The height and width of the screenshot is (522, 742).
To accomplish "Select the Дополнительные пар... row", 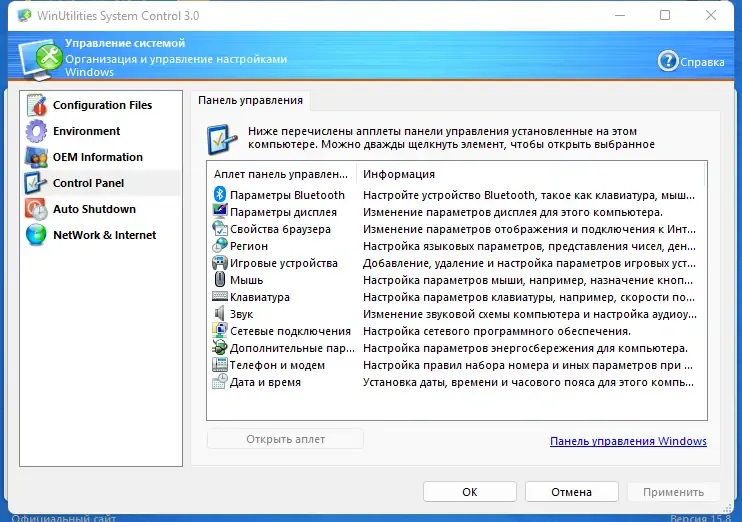I will (x=456, y=348).
